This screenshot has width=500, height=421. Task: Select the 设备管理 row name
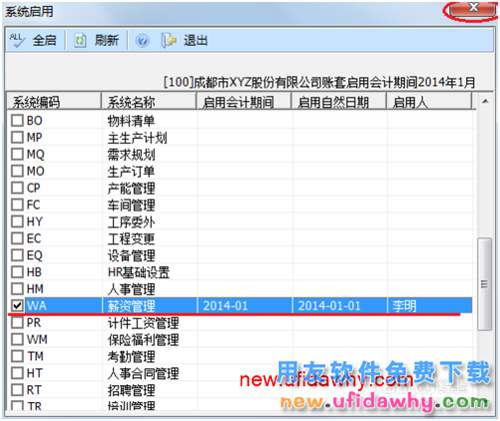tap(131, 255)
